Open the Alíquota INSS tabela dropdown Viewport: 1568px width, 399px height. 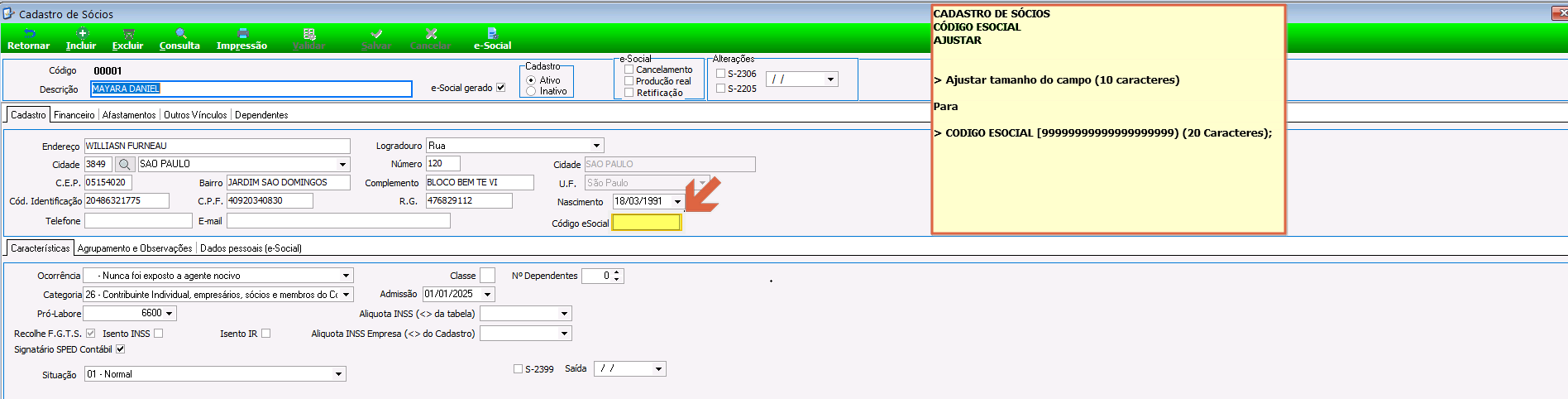coord(565,314)
